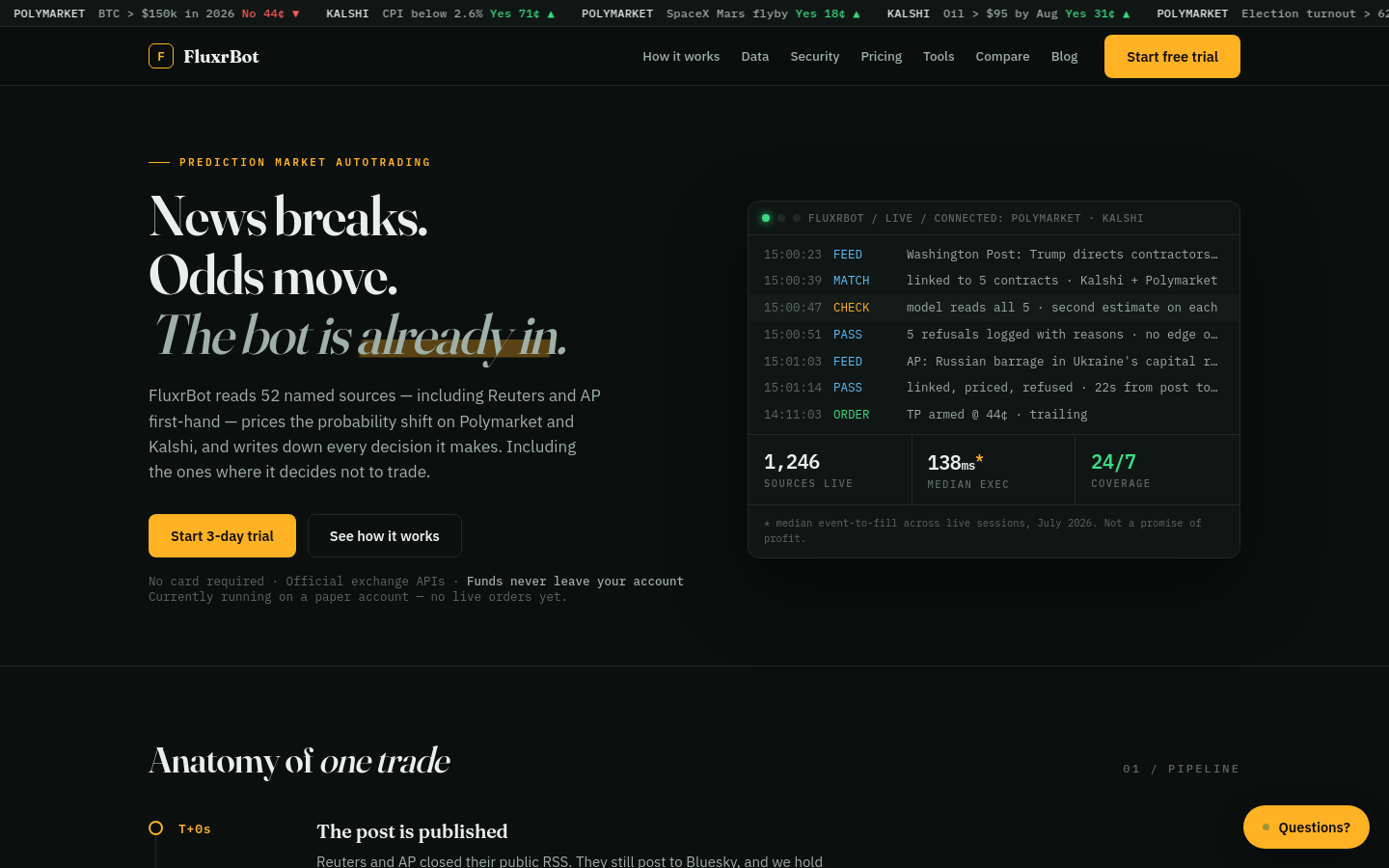Open the Security page link
1389x868 pixels.
[815, 56]
